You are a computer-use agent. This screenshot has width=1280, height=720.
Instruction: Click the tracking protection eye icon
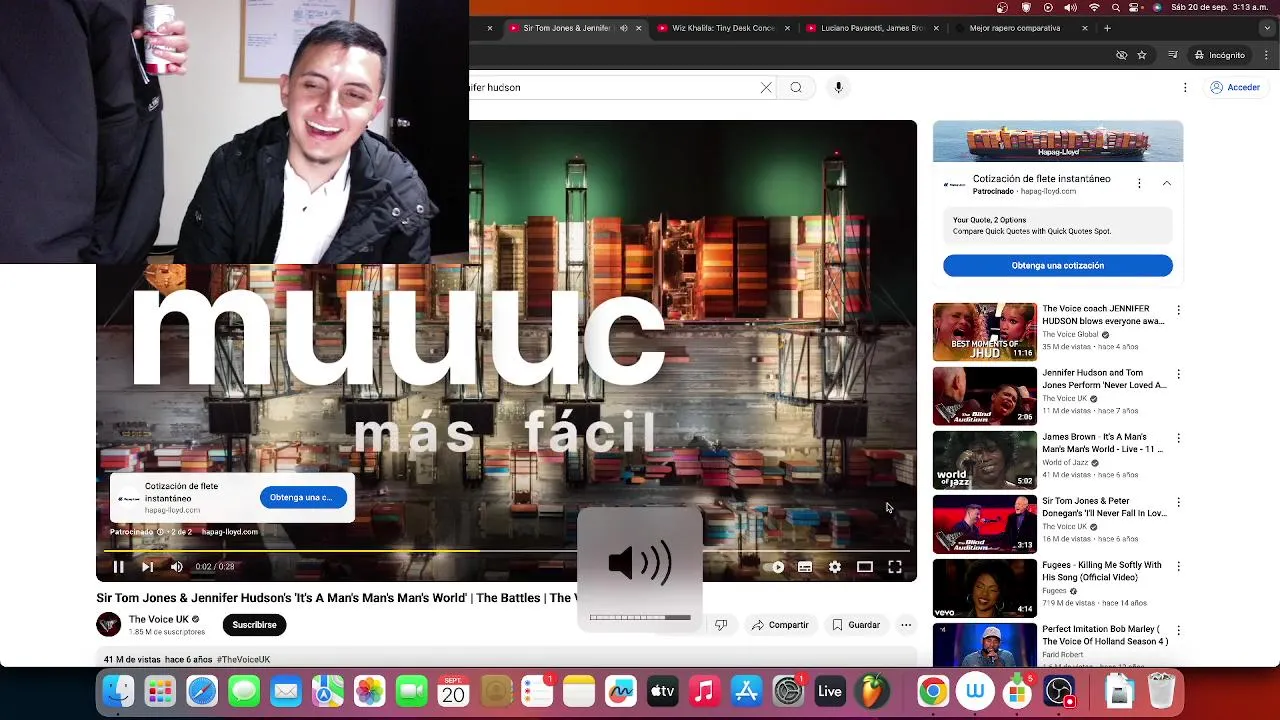click(1121, 55)
